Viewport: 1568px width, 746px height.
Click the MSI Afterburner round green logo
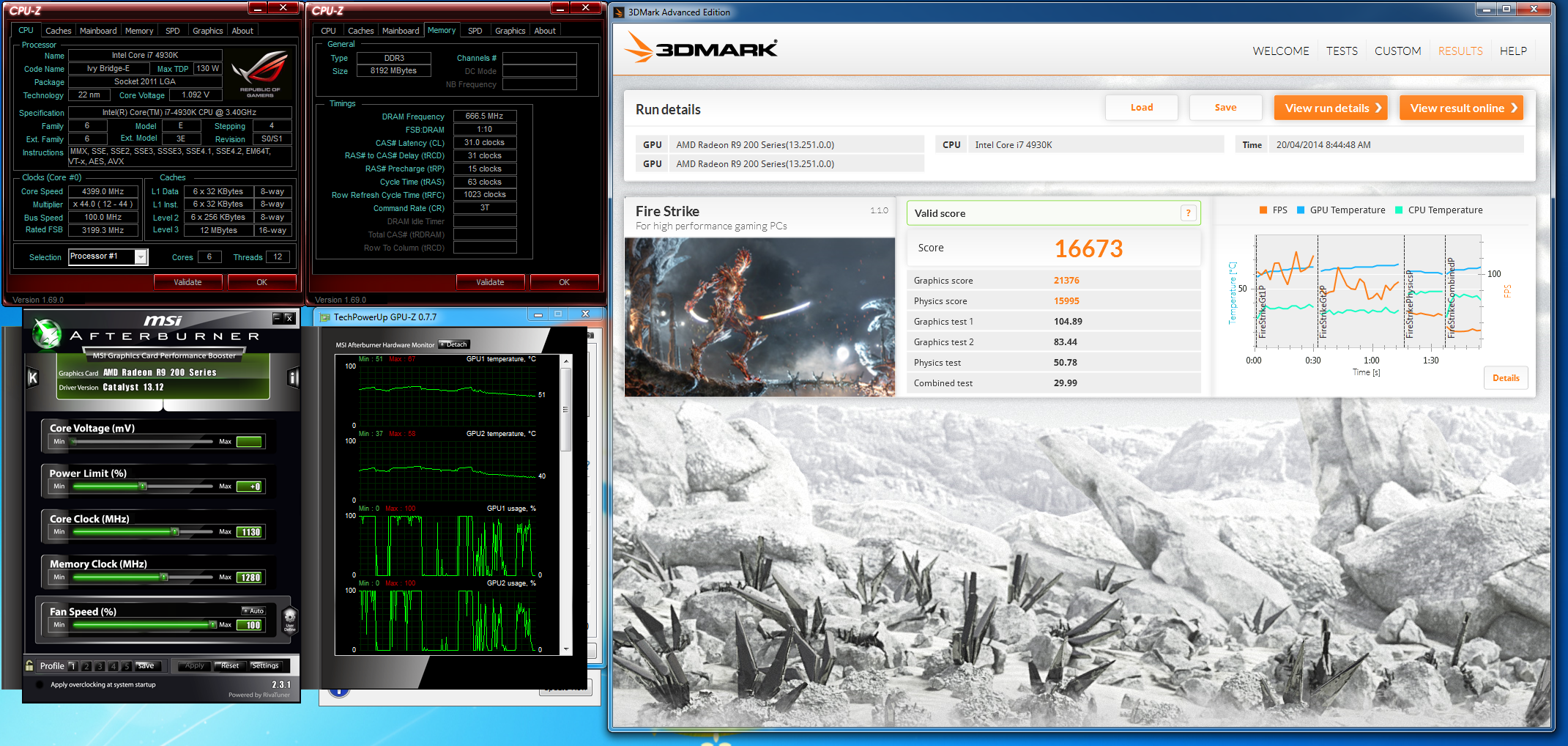(x=48, y=333)
